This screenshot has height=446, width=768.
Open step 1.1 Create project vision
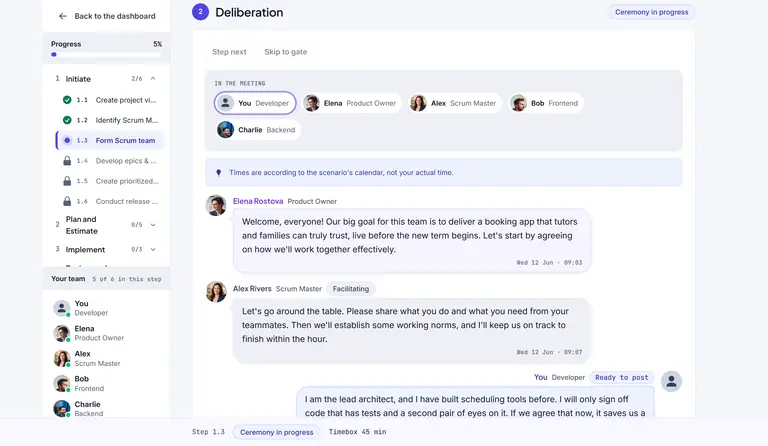(x=110, y=100)
